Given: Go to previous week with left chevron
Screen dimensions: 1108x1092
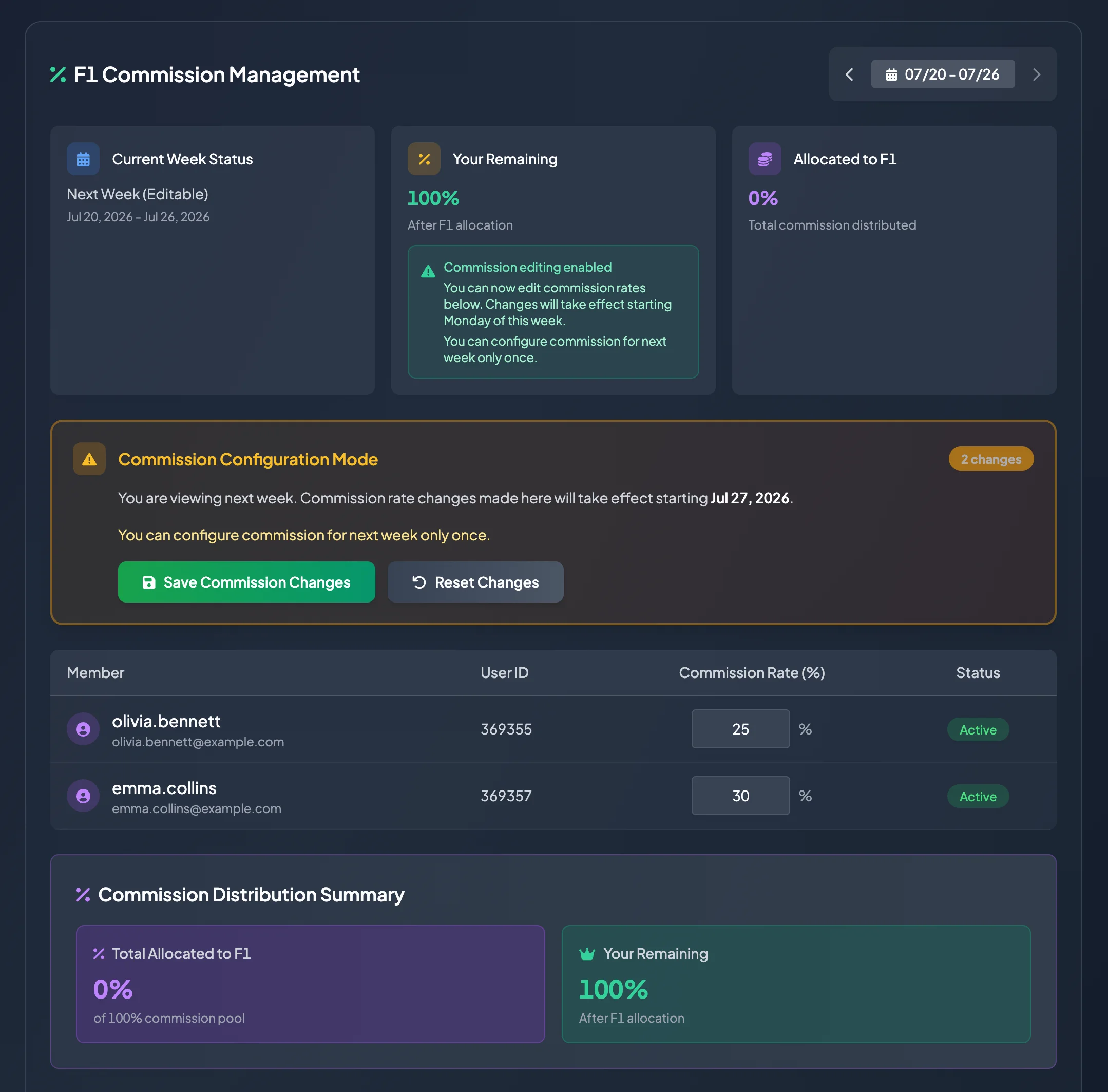Looking at the screenshot, I should (850, 74).
